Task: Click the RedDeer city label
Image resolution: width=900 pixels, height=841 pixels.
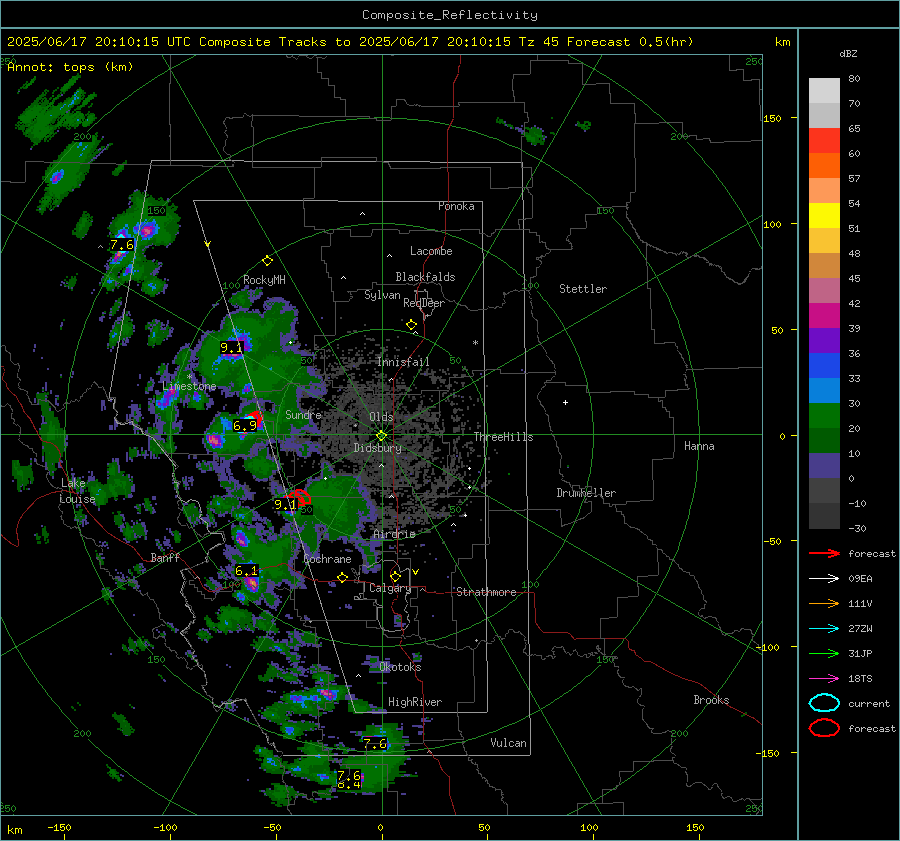Action: [424, 303]
